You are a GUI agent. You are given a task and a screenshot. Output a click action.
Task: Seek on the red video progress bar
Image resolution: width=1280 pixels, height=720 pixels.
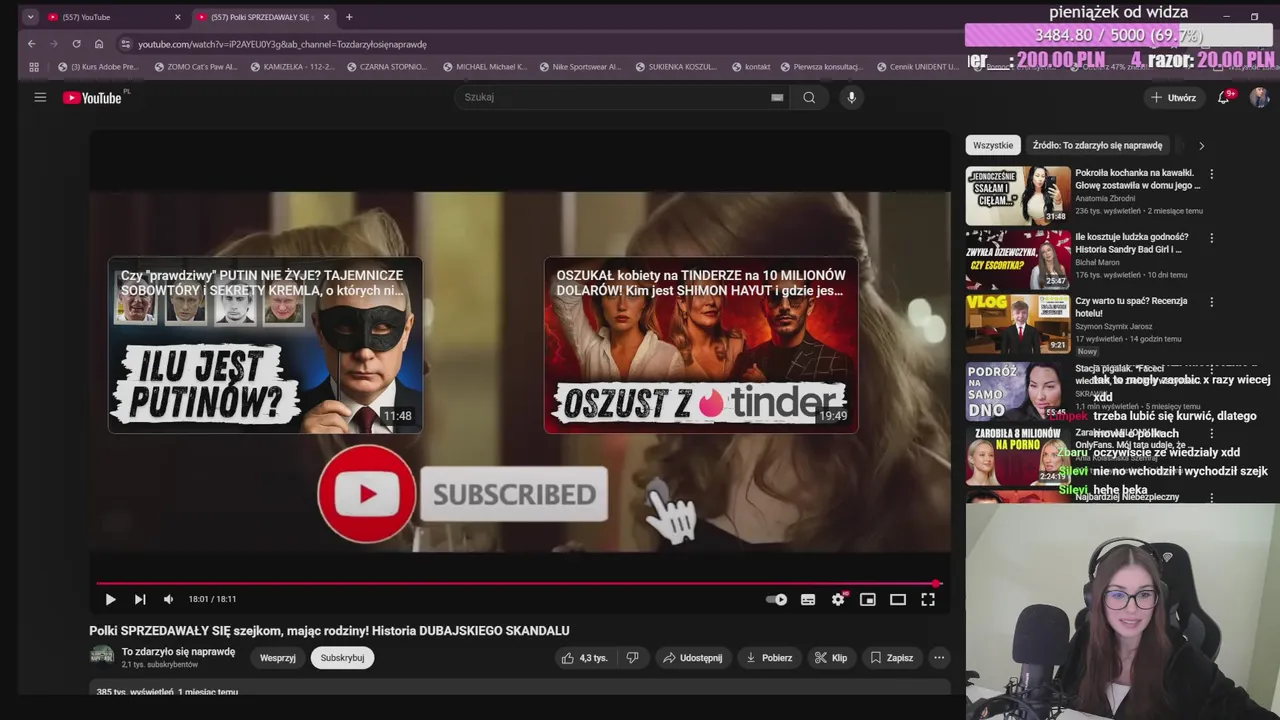tap(518, 583)
